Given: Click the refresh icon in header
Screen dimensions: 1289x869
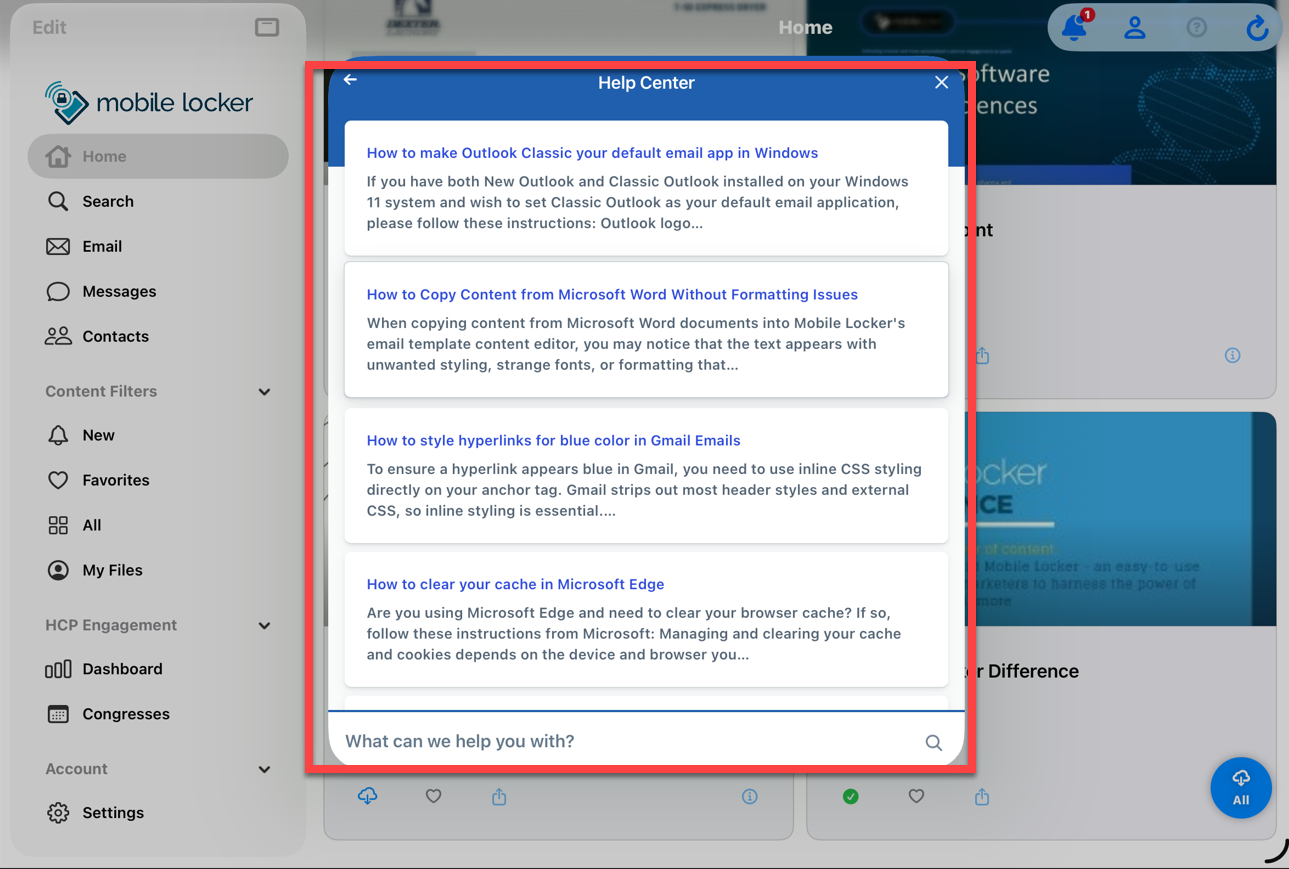Looking at the screenshot, I should click(x=1257, y=28).
